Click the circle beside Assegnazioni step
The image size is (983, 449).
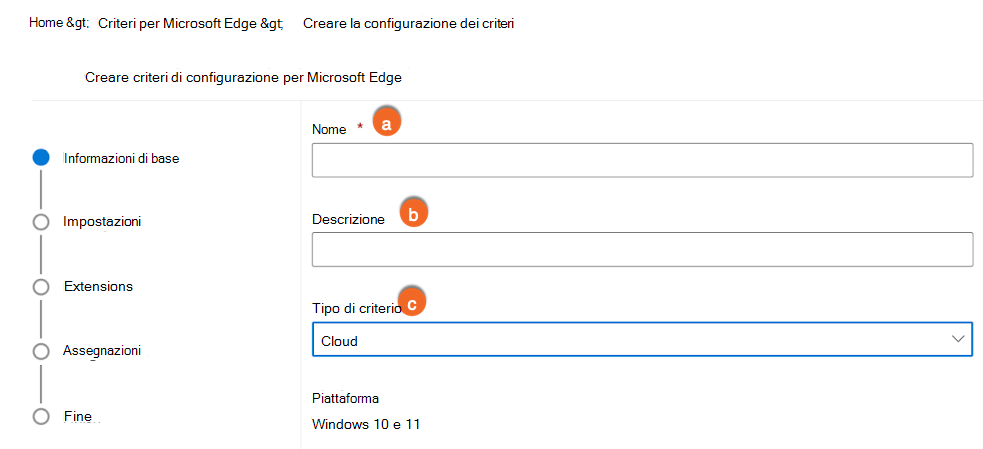point(41,351)
